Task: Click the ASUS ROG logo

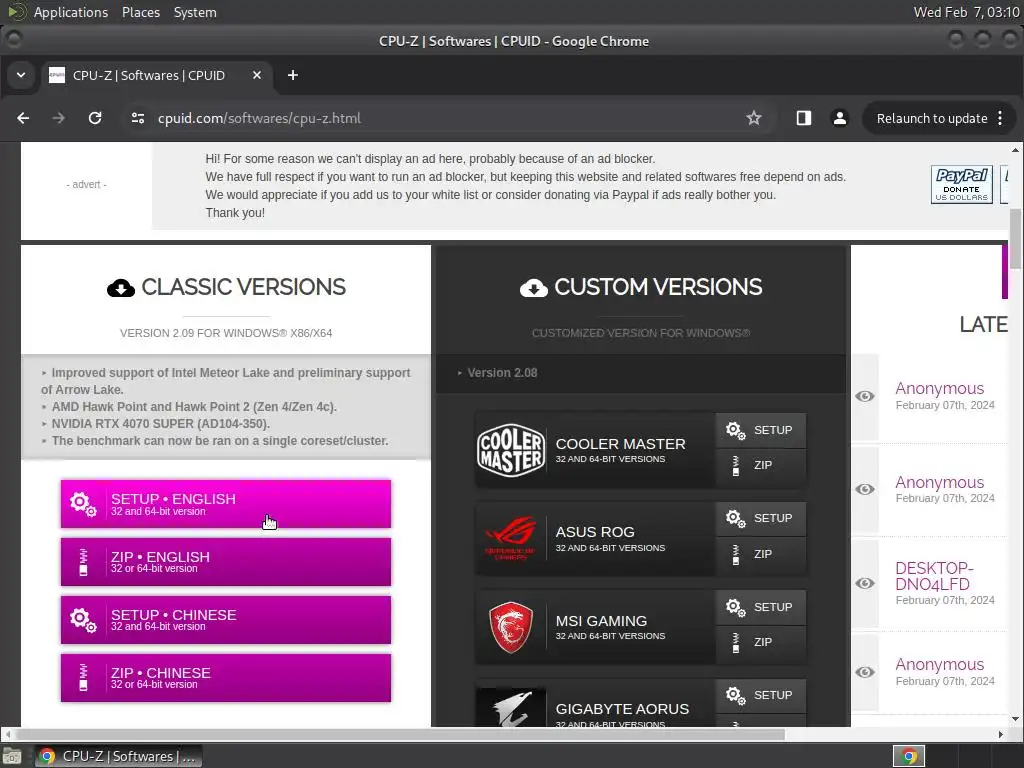Action: pos(511,538)
